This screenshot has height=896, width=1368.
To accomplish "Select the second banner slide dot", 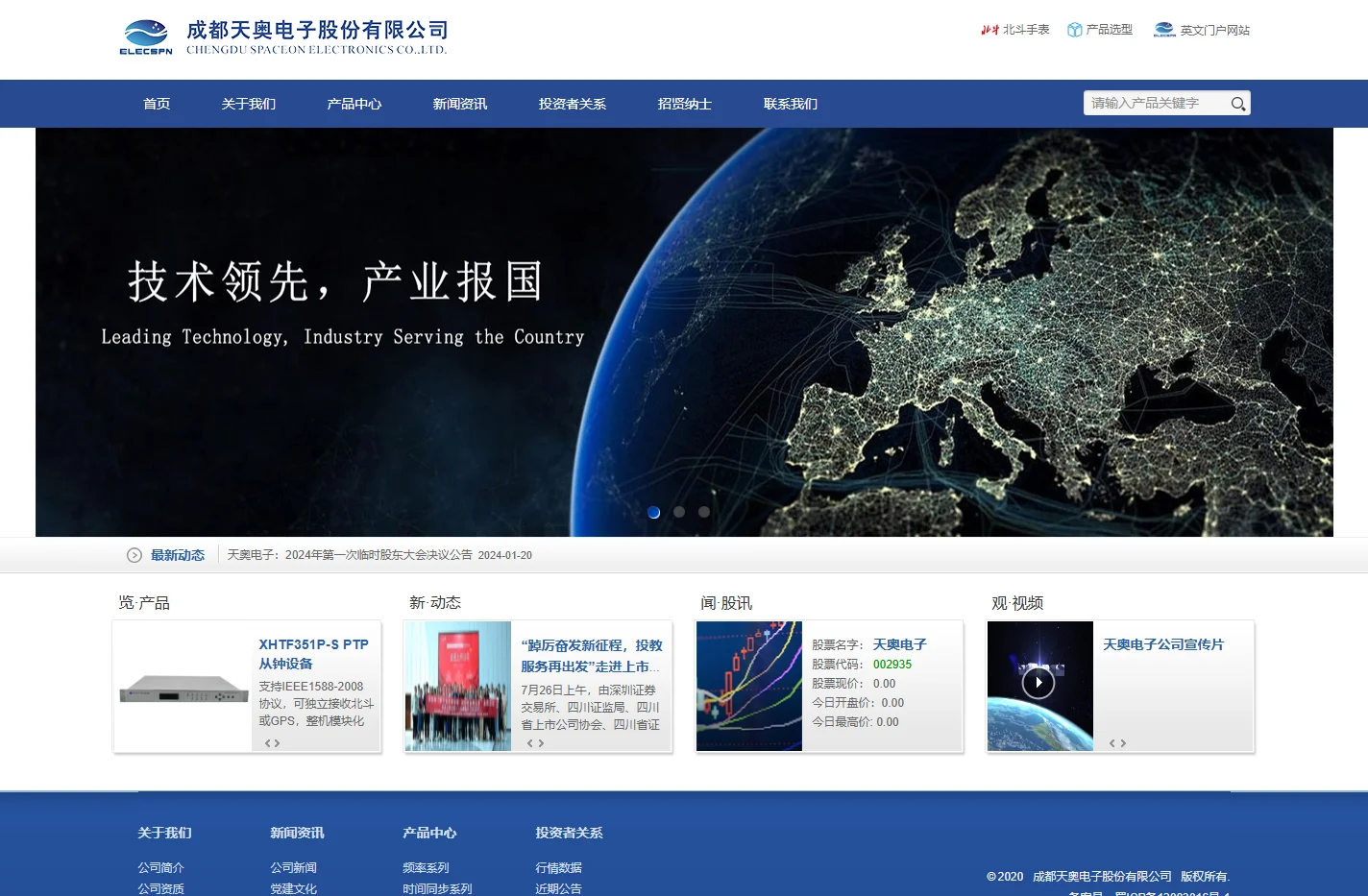I will pyautogui.click(x=679, y=512).
